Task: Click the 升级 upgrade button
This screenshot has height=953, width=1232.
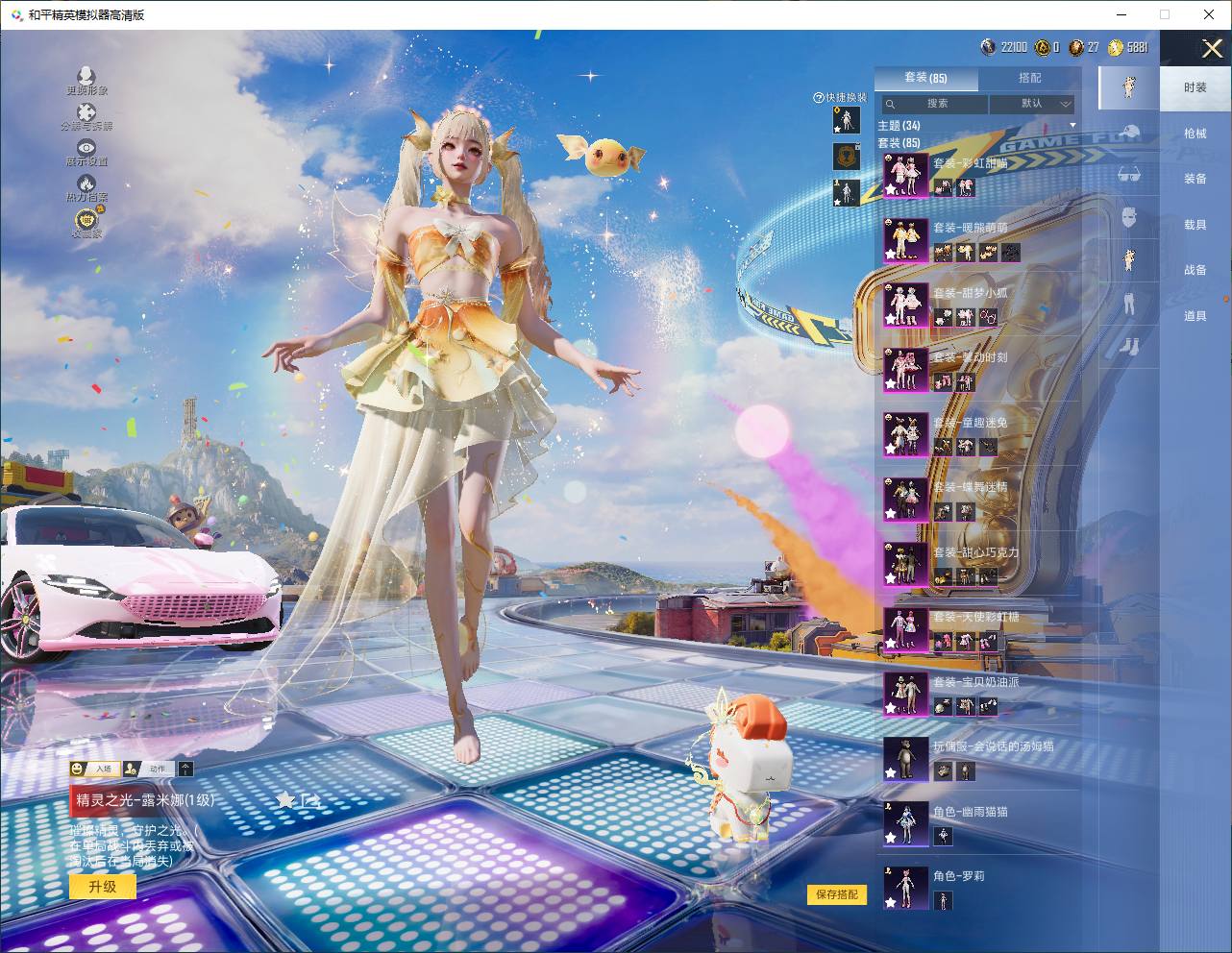Action: coord(102,887)
